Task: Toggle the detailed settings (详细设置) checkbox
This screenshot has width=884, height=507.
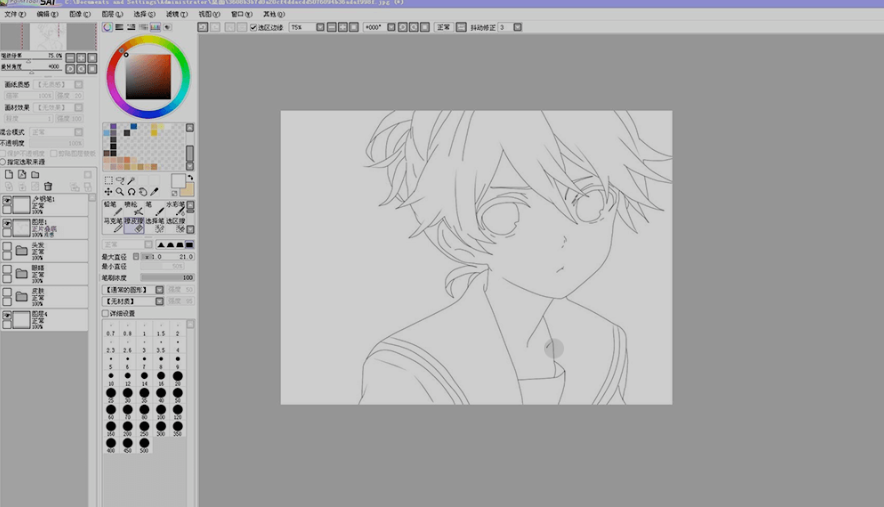Action: (105, 314)
